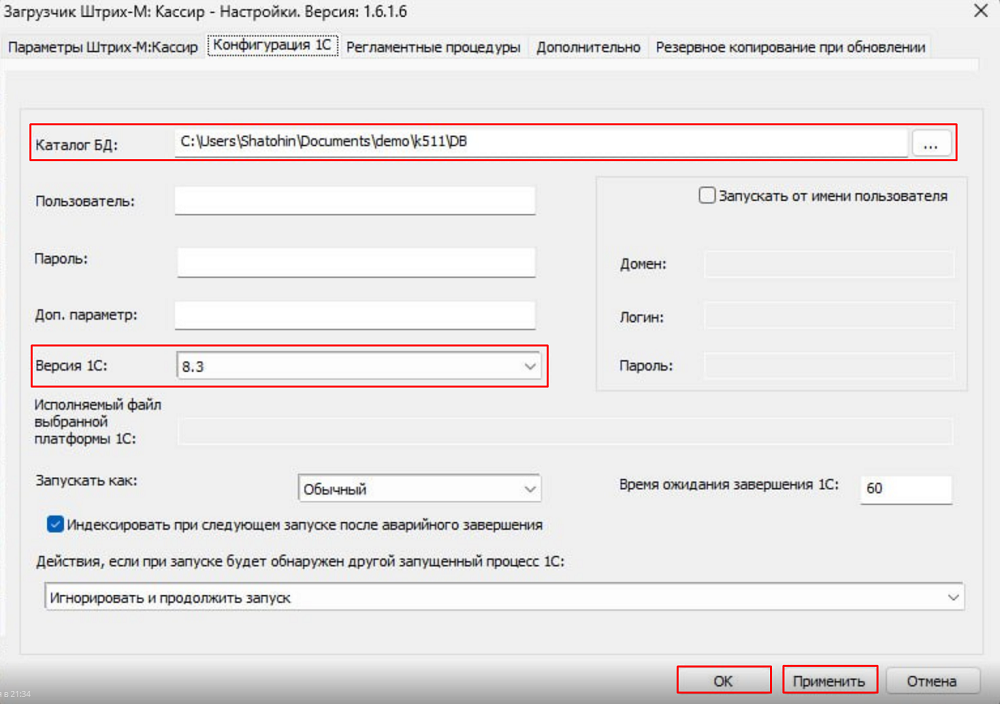Open Резервное копирование при обновлении tab
Screen dimensions: 1000x704
pos(790,47)
